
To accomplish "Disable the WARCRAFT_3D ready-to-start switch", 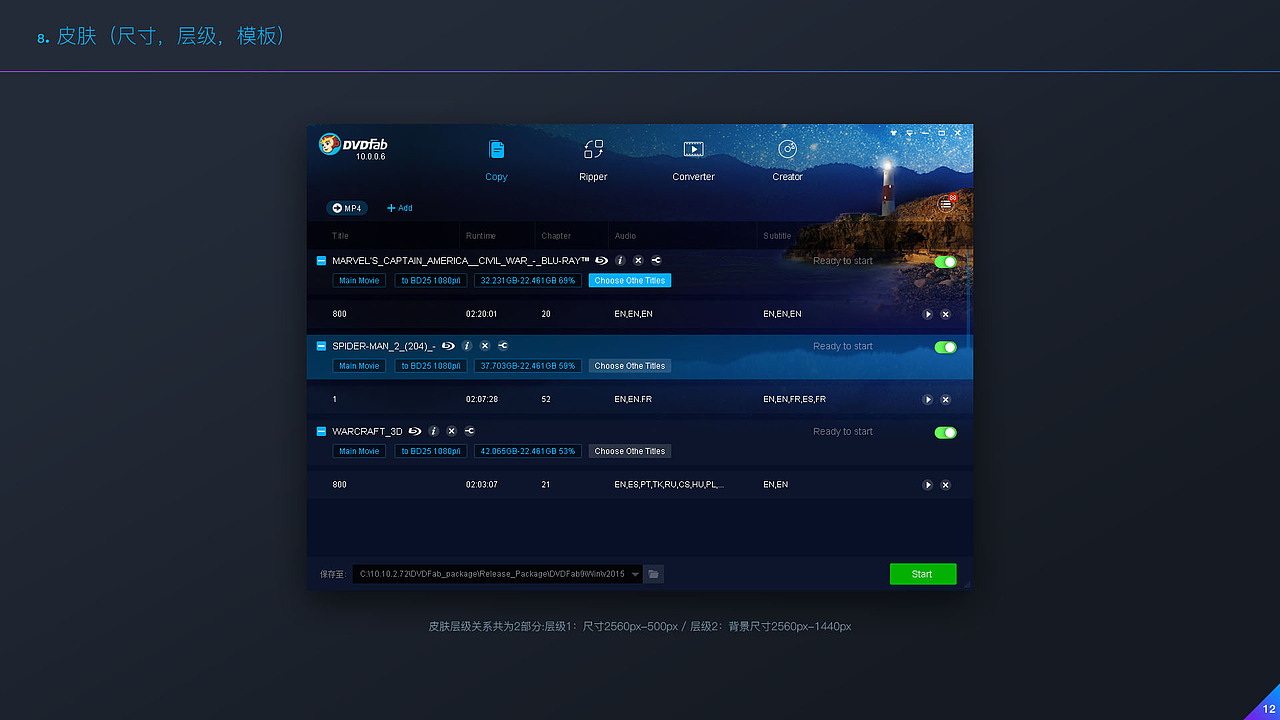I will click(944, 432).
